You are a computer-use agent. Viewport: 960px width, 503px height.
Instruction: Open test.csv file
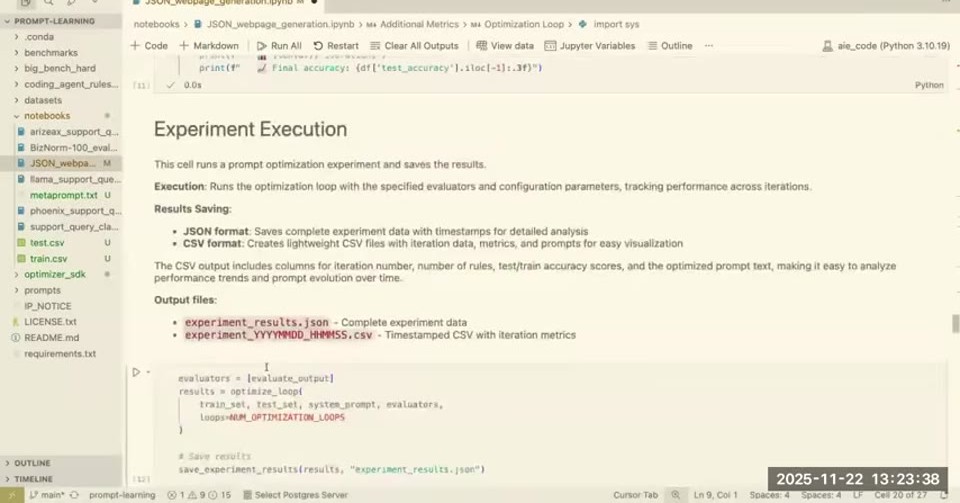tap(61, 242)
